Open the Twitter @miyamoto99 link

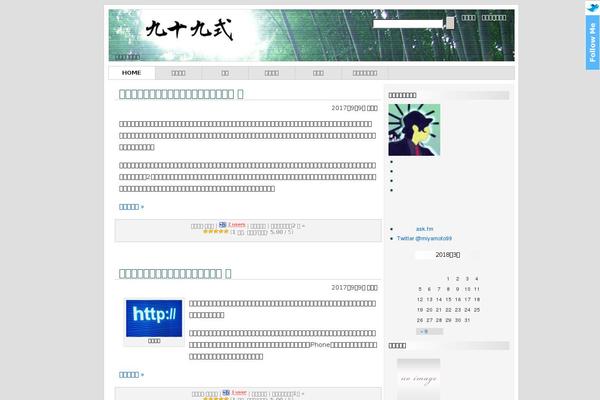coord(424,238)
